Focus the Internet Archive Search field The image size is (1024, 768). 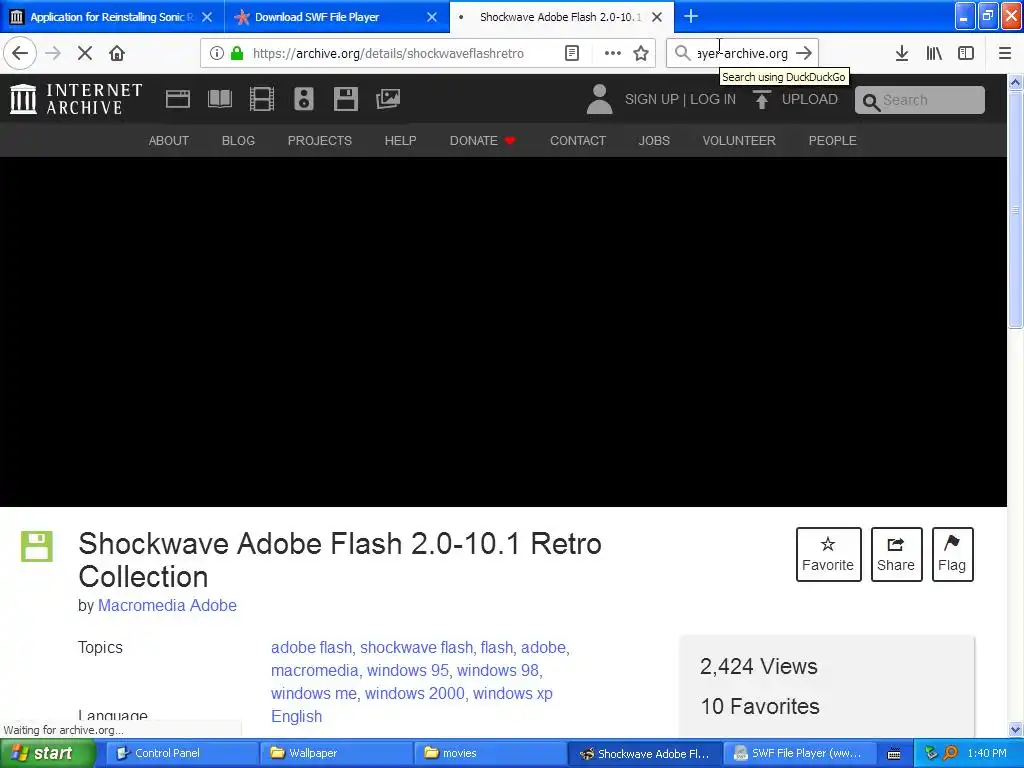(x=920, y=100)
